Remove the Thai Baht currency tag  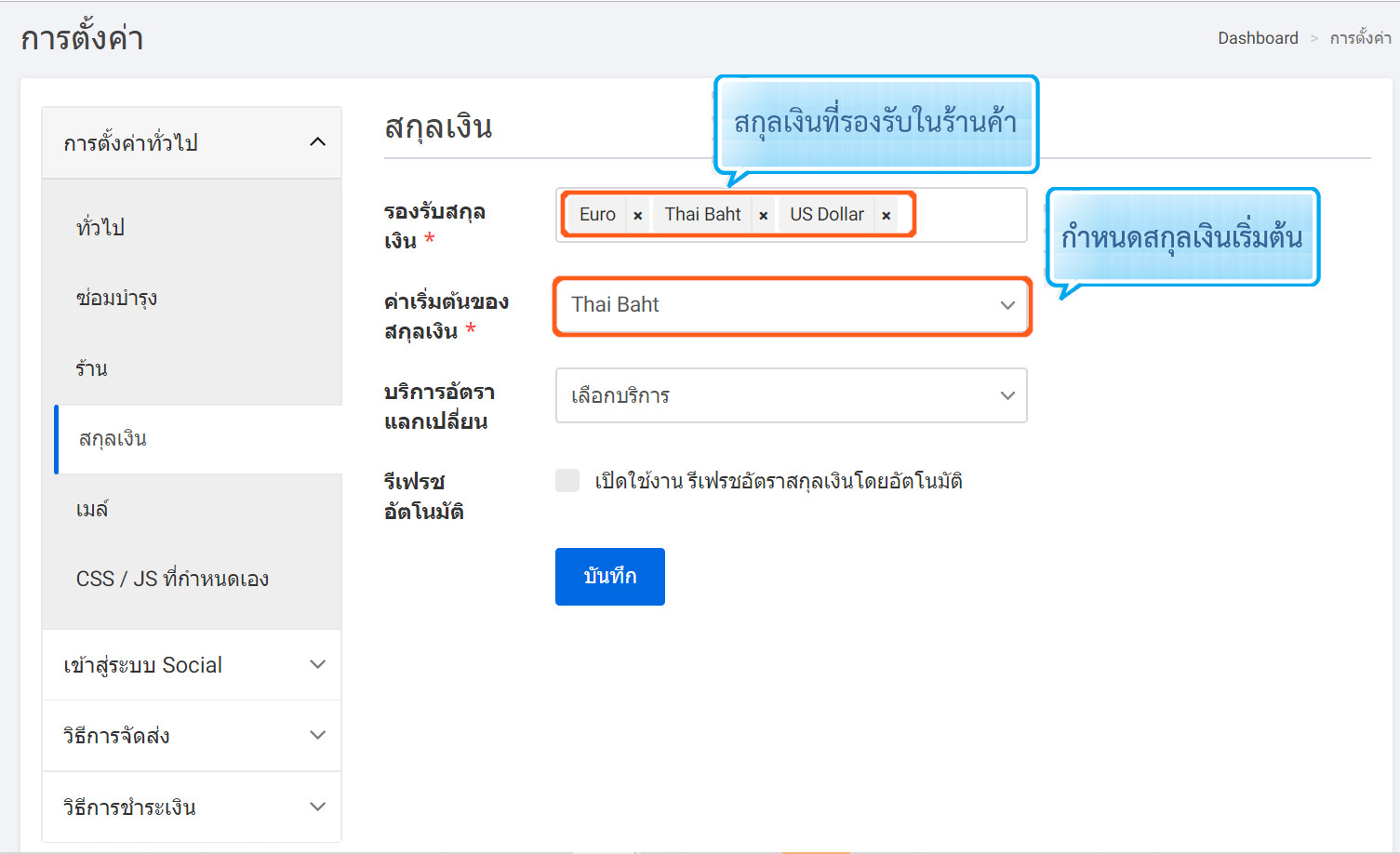[x=763, y=215]
